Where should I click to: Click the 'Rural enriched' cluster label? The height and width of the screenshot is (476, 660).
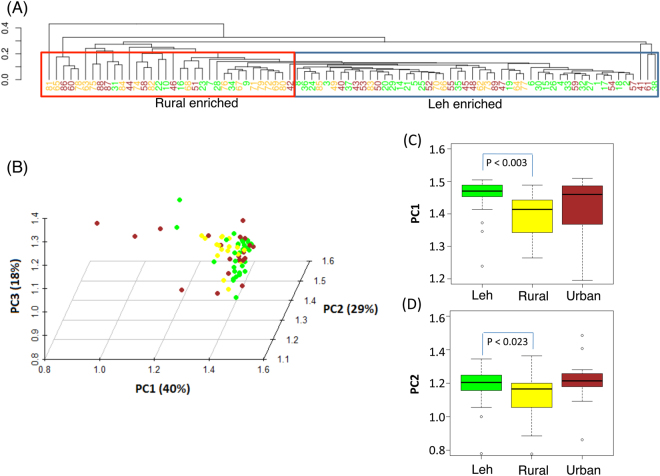click(x=197, y=103)
